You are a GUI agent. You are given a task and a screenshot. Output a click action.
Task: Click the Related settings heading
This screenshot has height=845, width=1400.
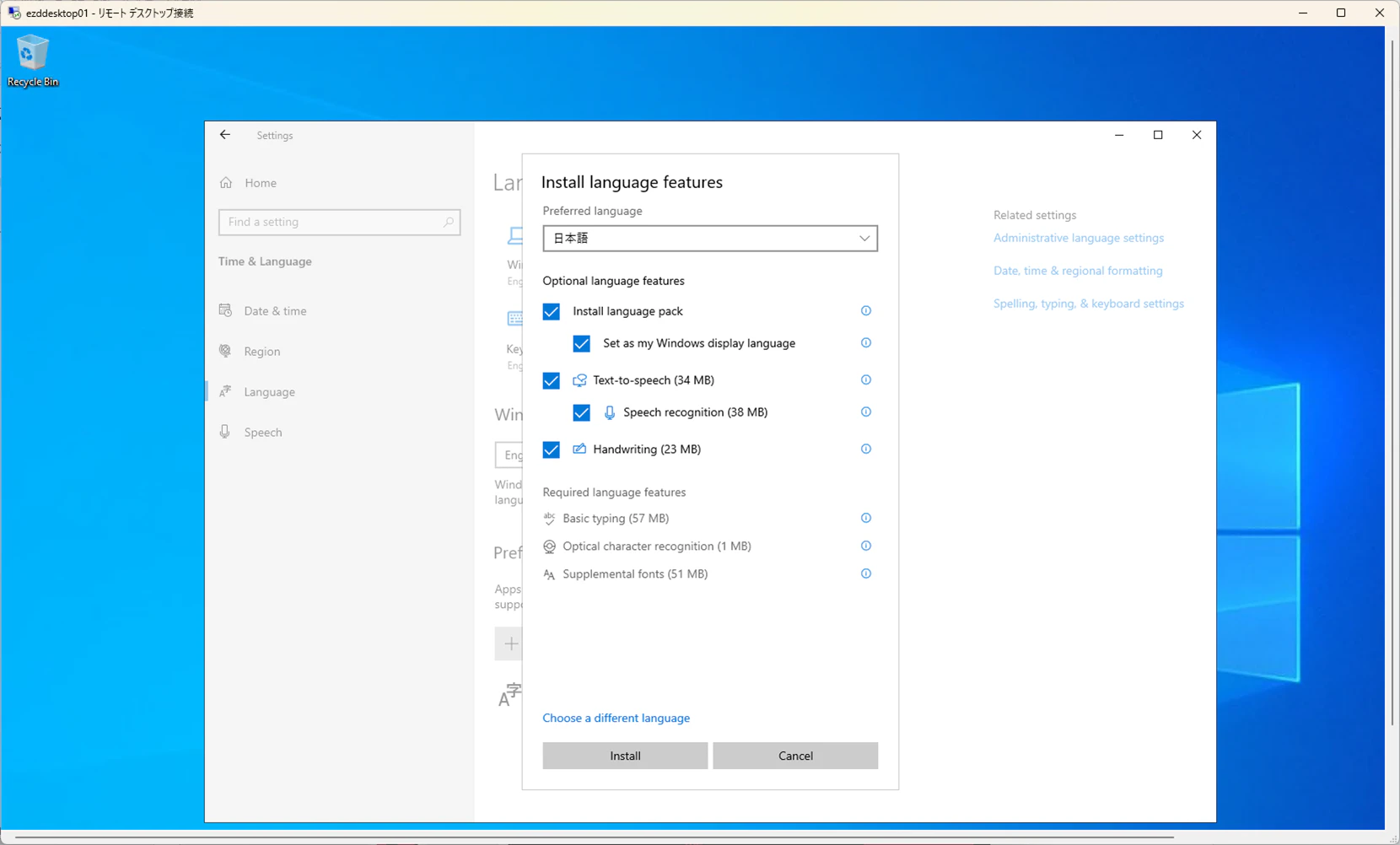click(x=1035, y=215)
